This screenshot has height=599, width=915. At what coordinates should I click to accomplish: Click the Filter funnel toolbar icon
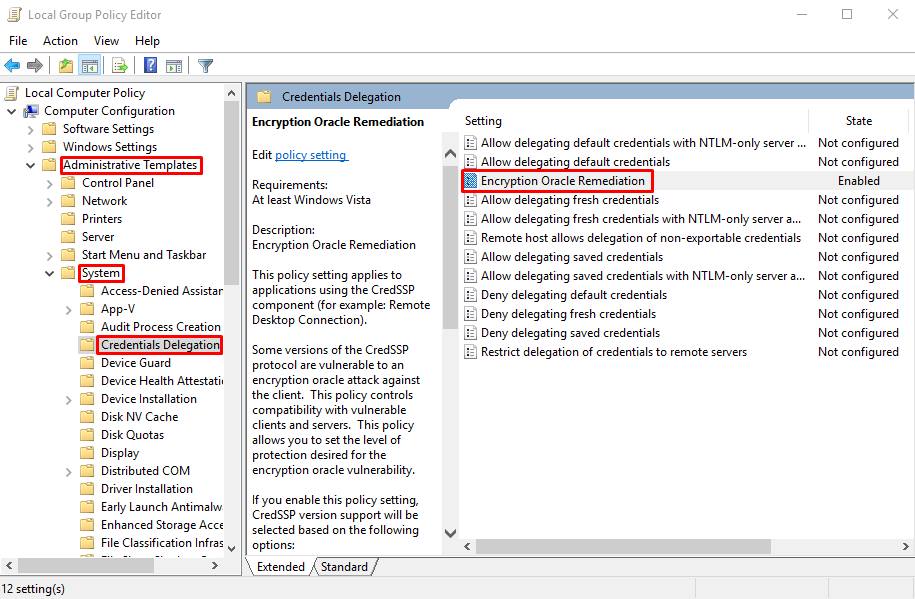[205, 66]
